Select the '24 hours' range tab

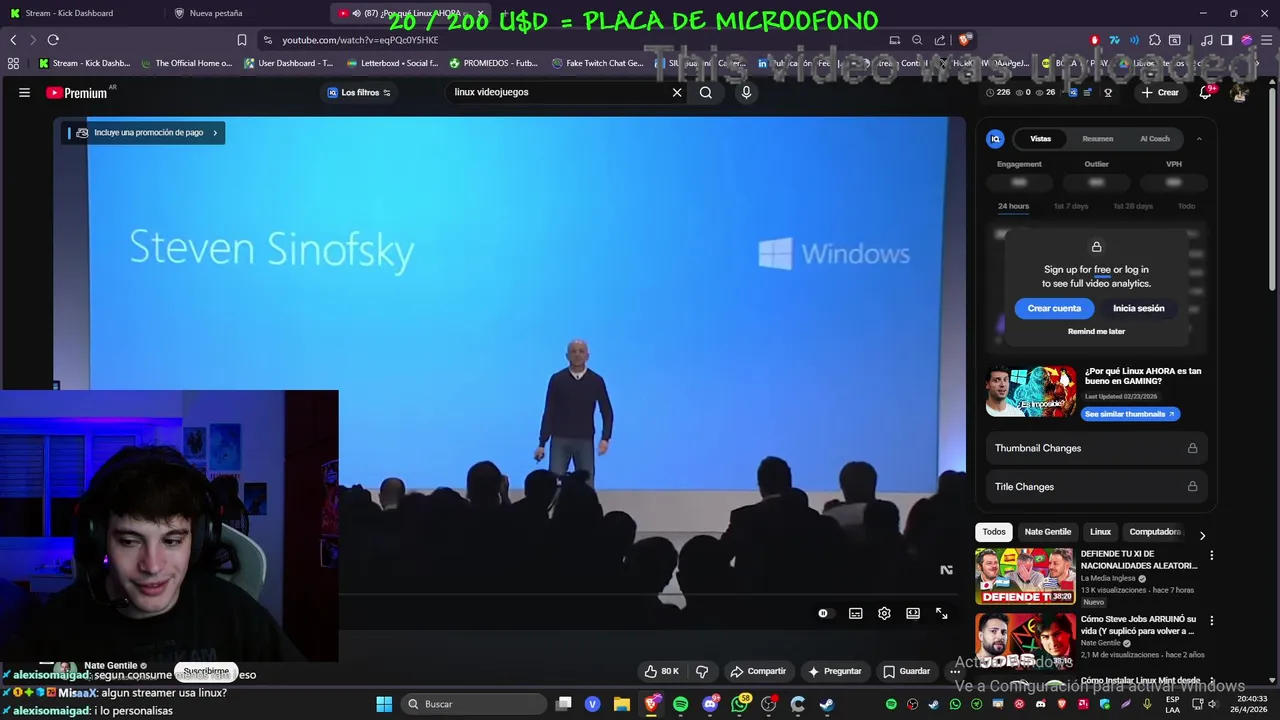pos(1013,206)
